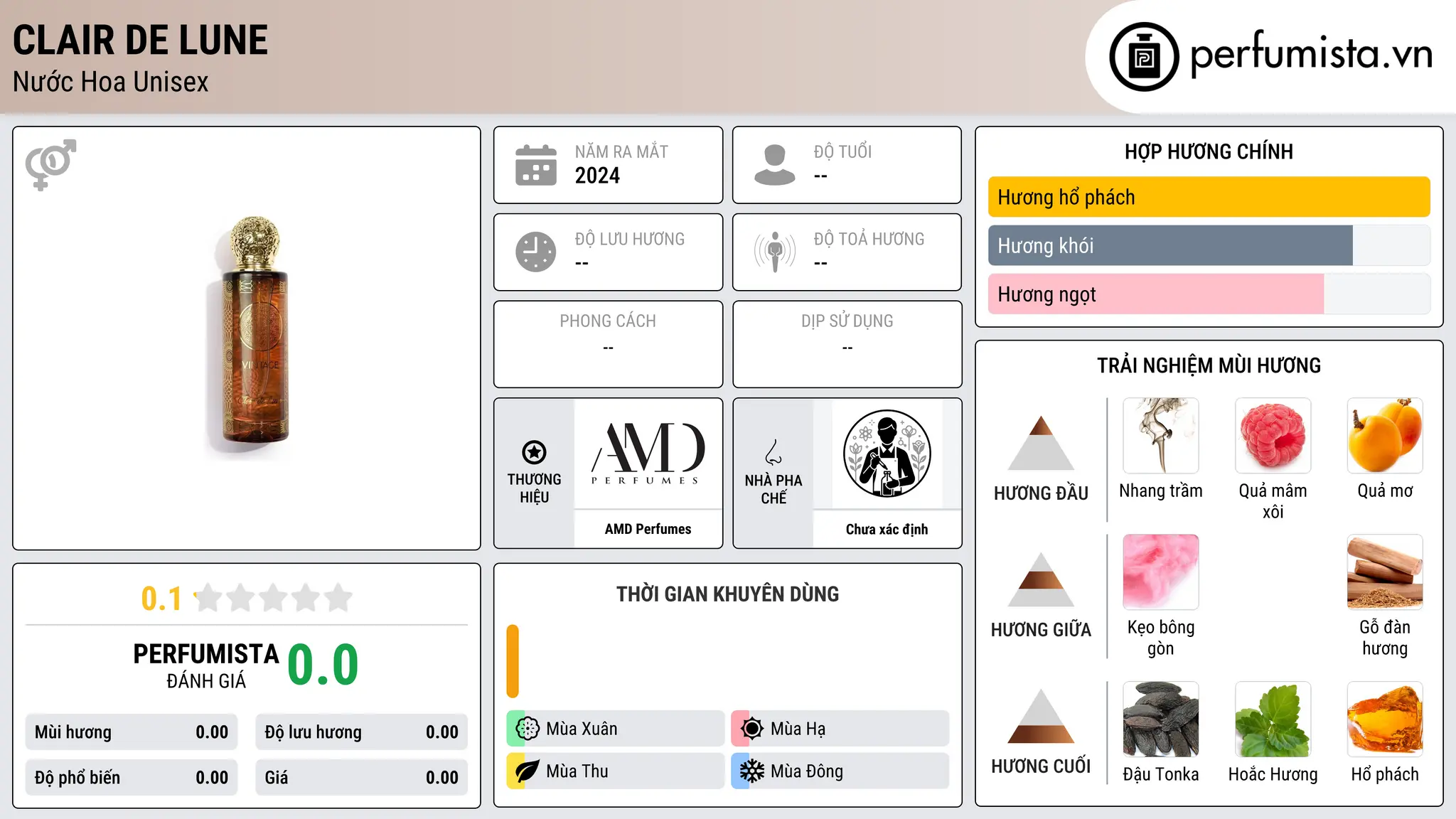Select the Gỗ đàn hương sandalwood image

(1385, 572)
